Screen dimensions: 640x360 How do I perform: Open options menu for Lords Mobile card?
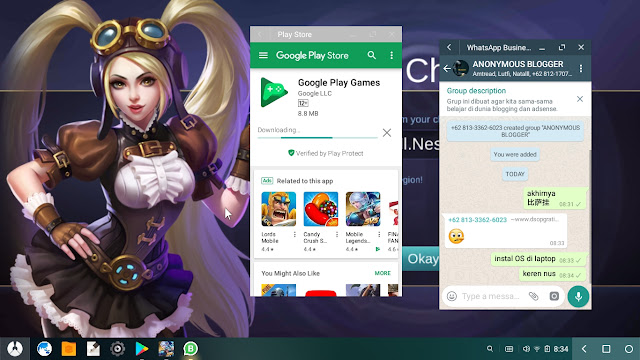point(295,235)
